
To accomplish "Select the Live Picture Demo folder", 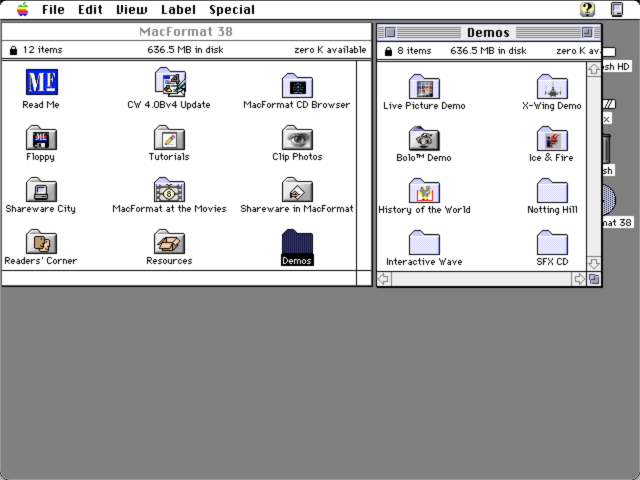I will click(424, 87).
